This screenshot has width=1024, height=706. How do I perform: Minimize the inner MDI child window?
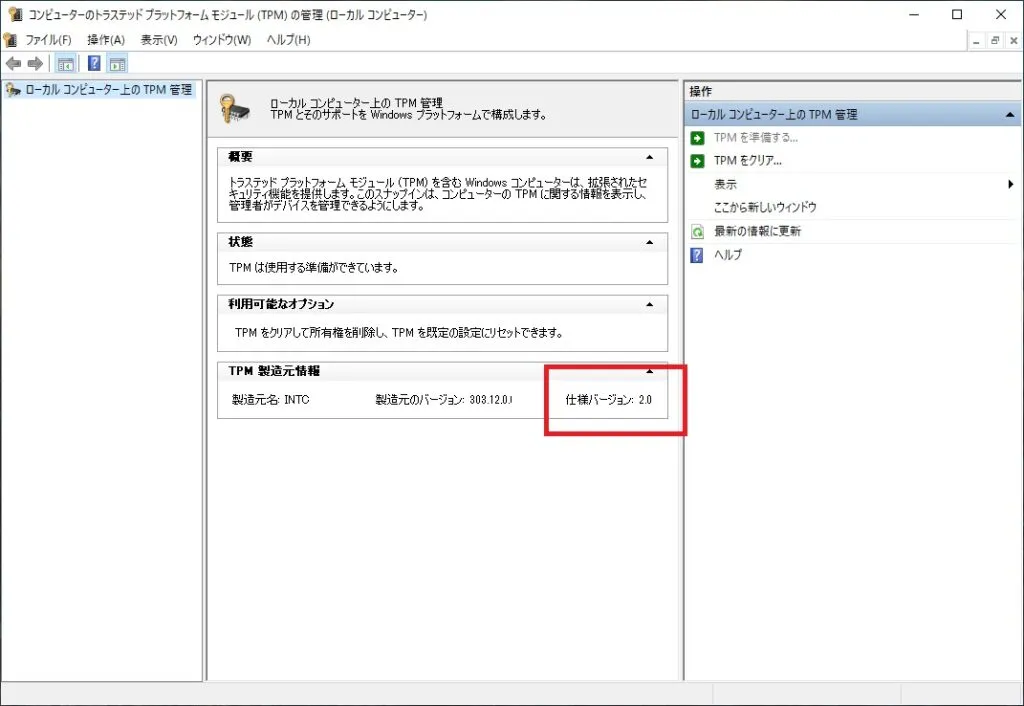(976, 41)
